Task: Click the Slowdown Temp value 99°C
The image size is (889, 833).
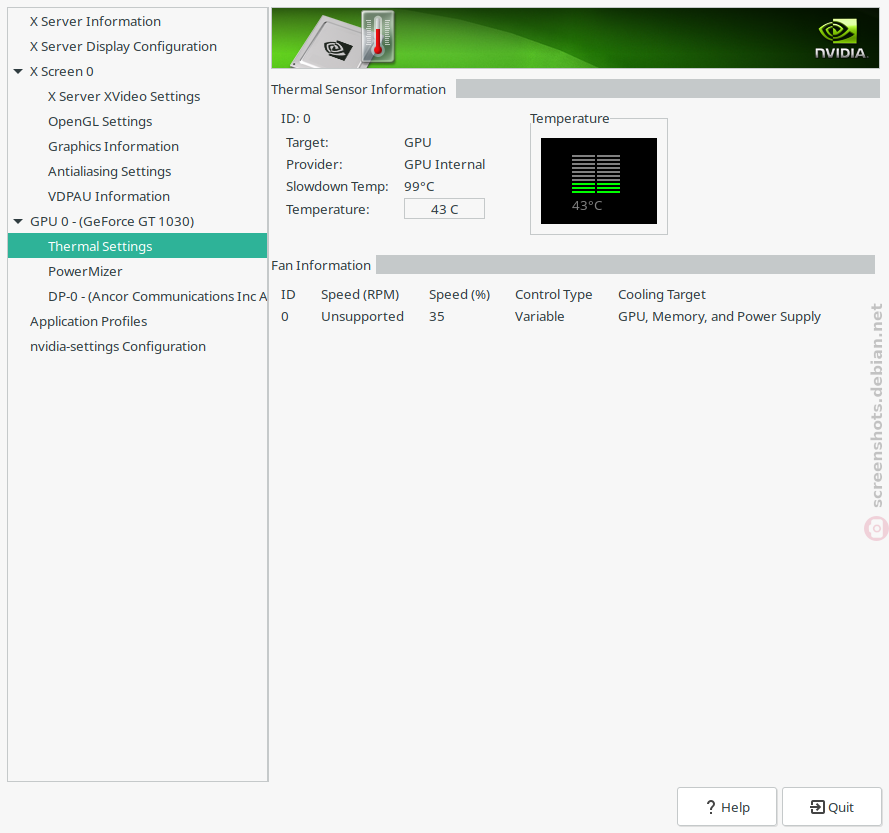Action: pos(419,187)
